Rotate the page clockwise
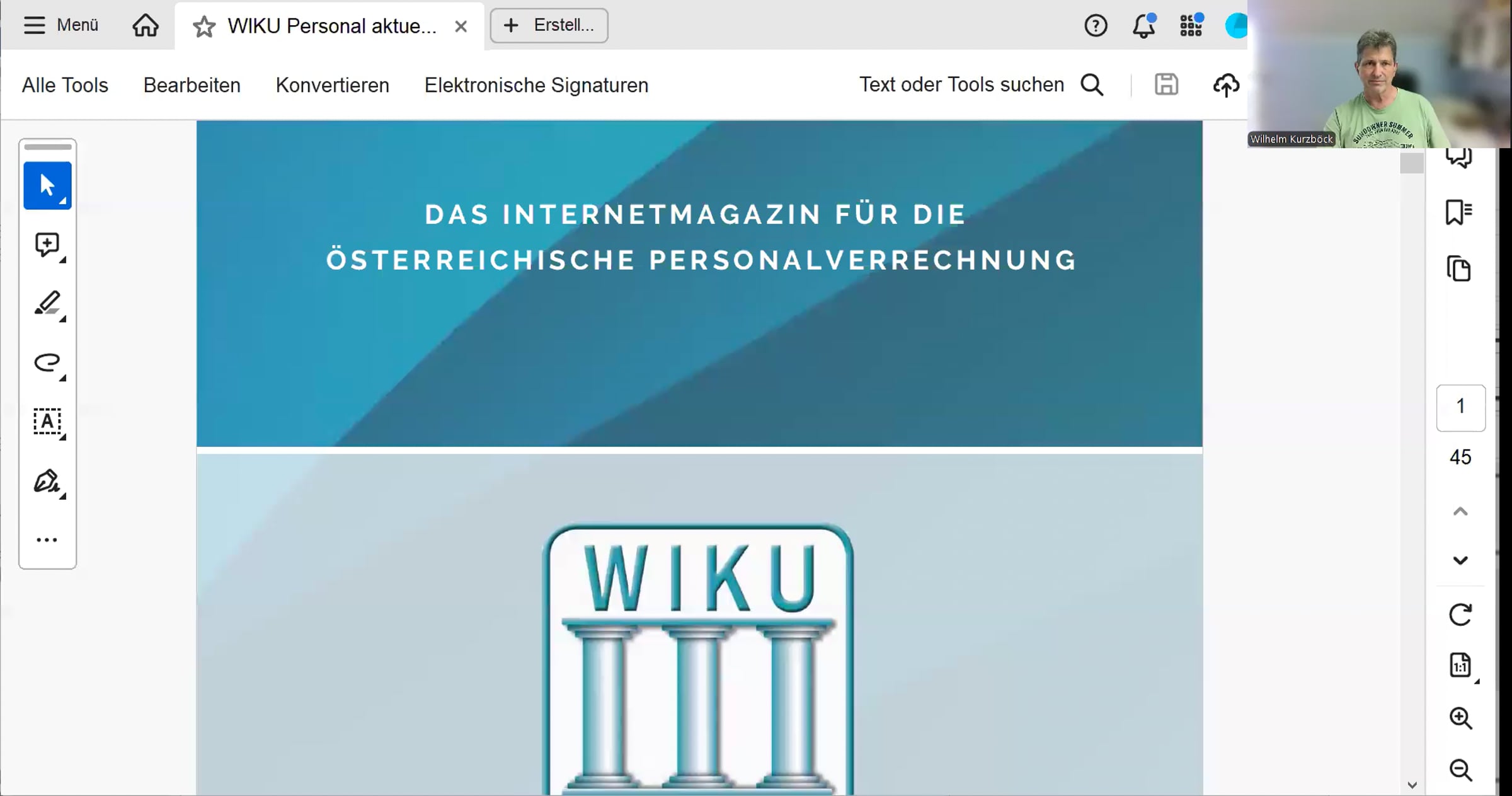Viewport: 1512px width, 796px height. pyautogui.click(x=1460, y=614)
